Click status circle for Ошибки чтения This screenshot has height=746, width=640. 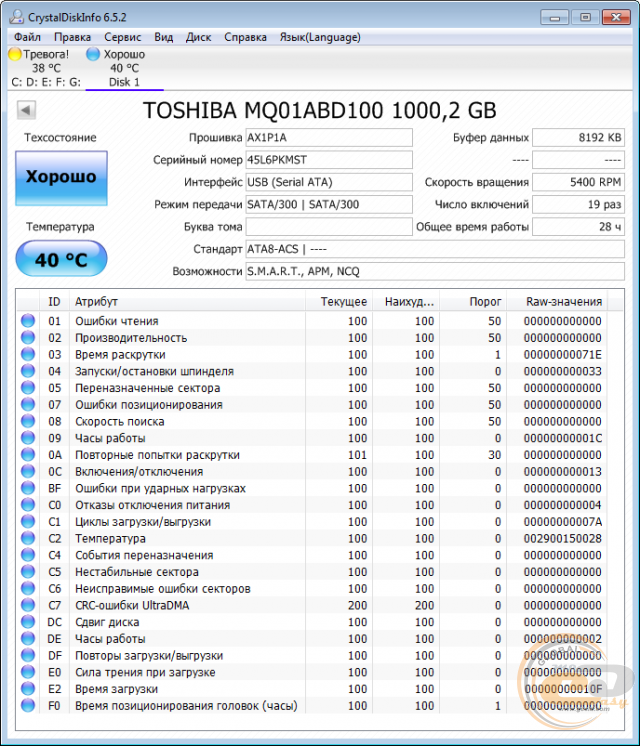point(28,321)
